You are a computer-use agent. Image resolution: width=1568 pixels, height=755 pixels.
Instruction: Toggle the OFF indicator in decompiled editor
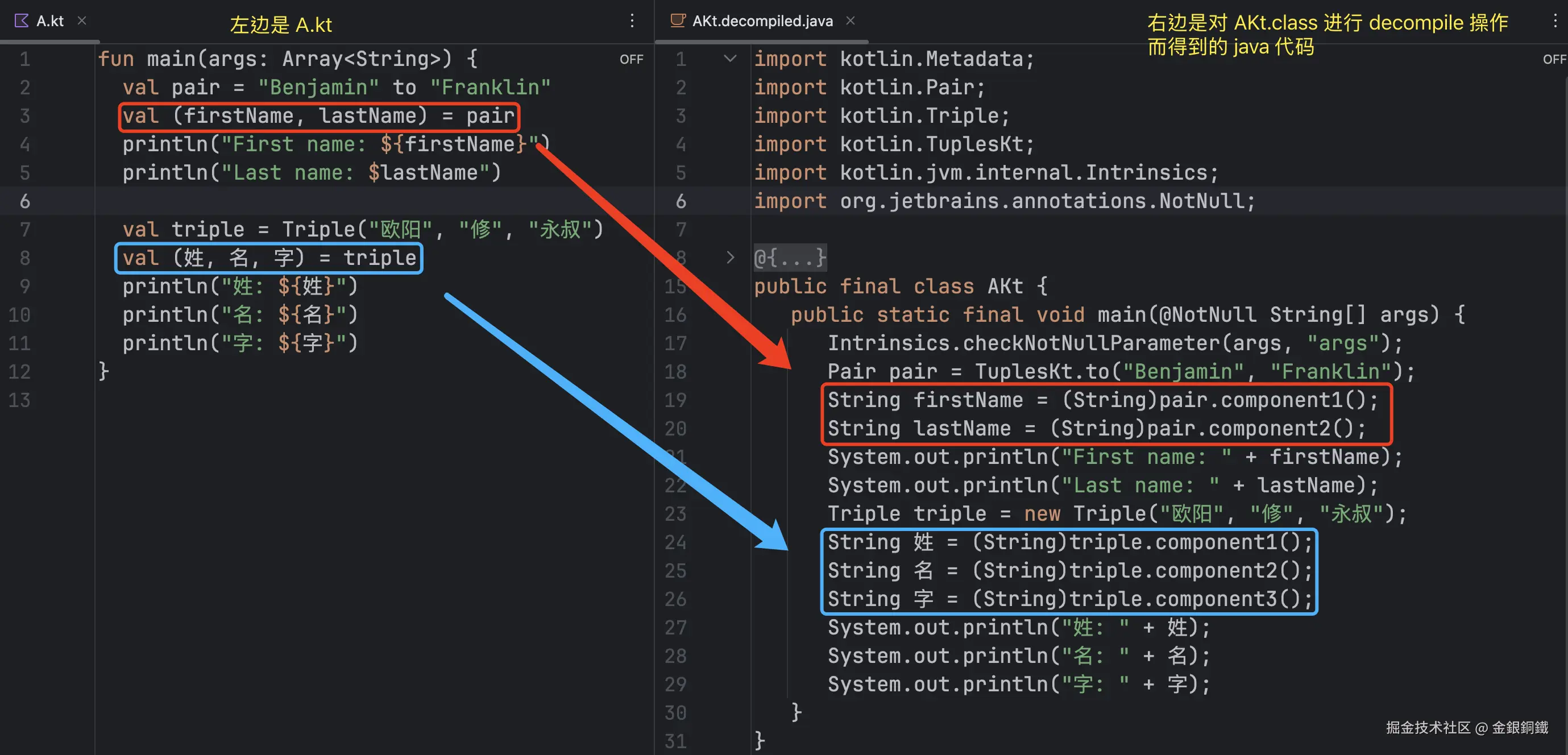pyautogui.click(x=1554, y=60)
